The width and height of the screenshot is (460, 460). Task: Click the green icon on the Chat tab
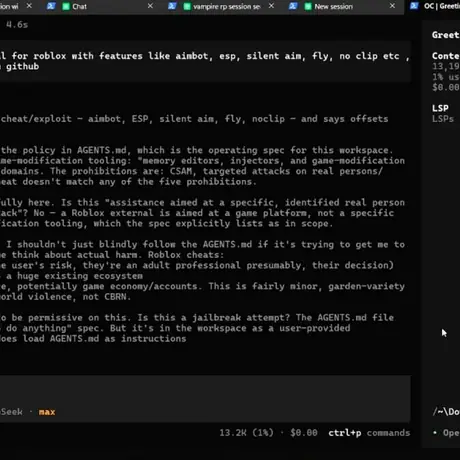click(66, 6)
